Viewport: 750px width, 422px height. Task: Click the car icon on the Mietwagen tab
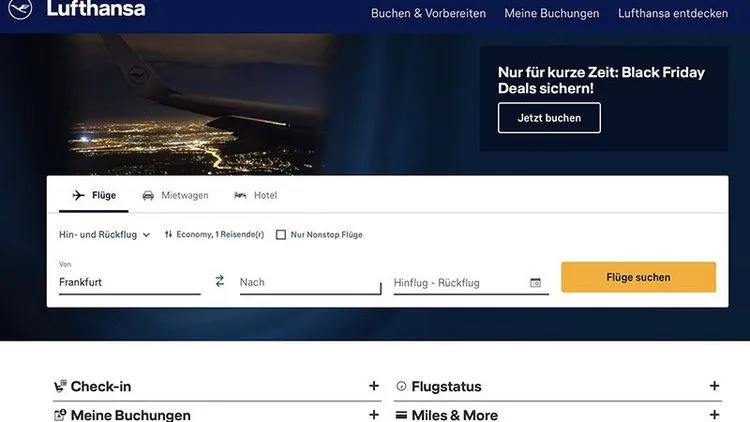point(148,195)
